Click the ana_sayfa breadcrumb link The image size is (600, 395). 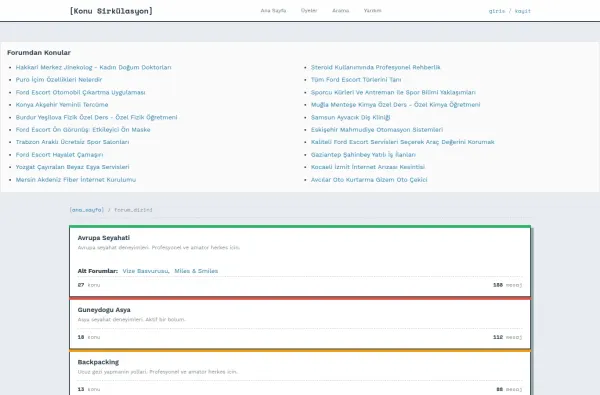(x=86, y=210)
